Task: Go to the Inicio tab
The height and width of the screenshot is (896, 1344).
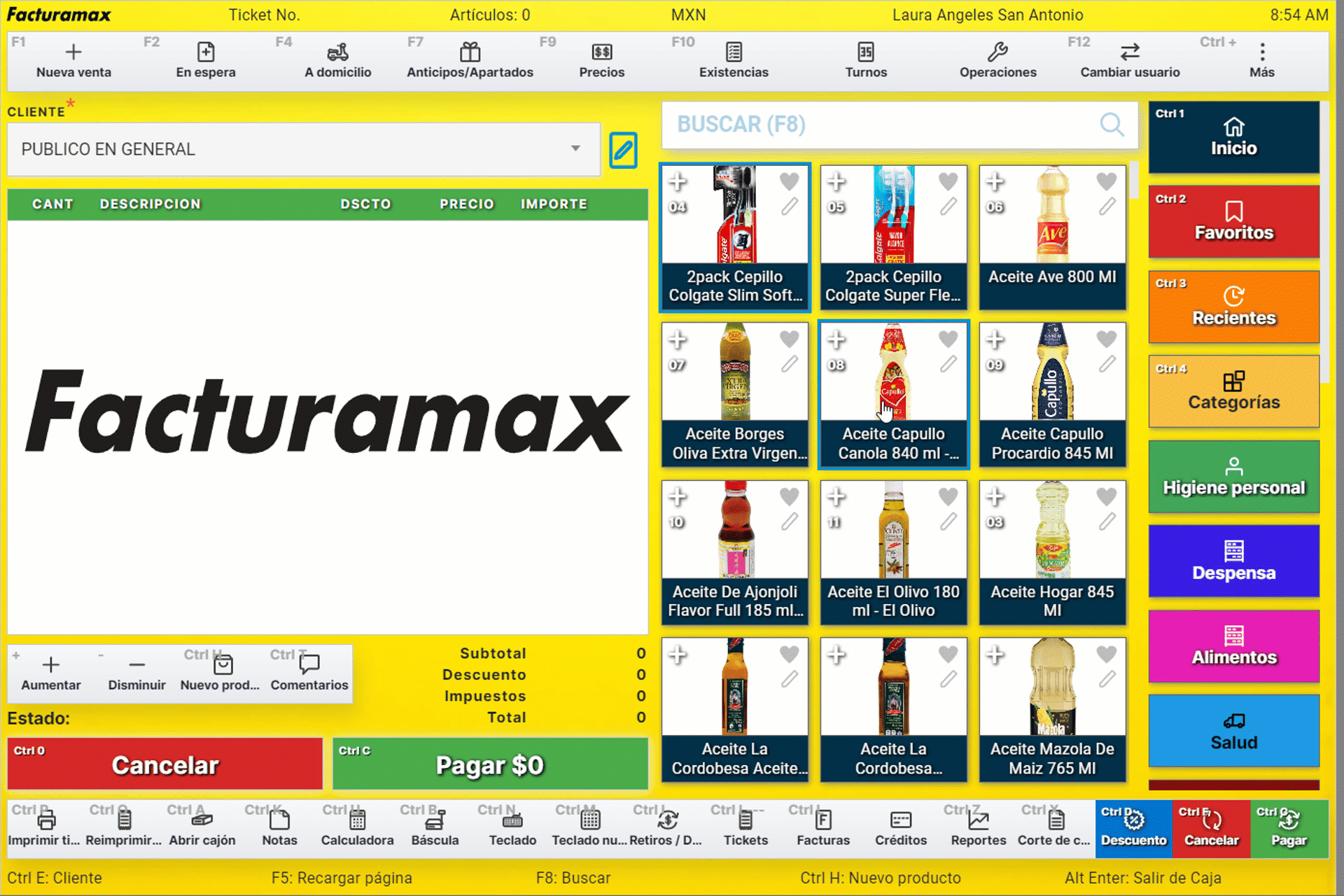Action: pyautogui.click(x=1234, y=137)
